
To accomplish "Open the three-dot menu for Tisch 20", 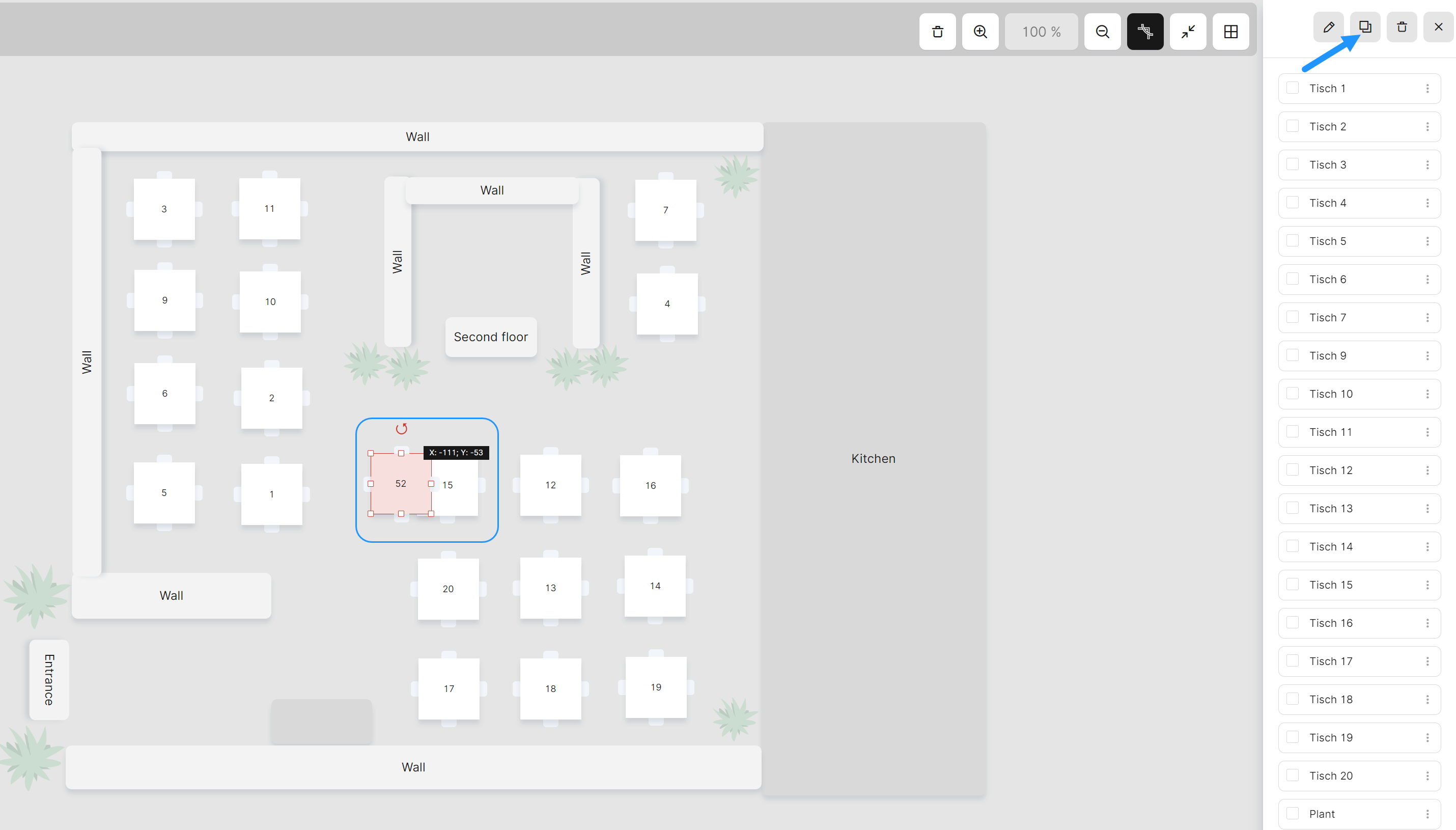I will pyautogui.click(x=1427, y=776).
